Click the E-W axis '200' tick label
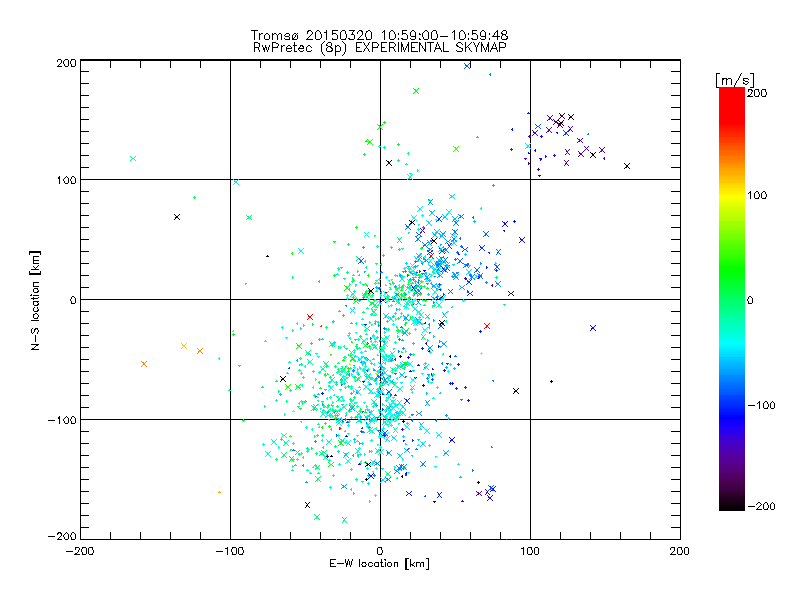The image size is (800, 600). (680, 551)
